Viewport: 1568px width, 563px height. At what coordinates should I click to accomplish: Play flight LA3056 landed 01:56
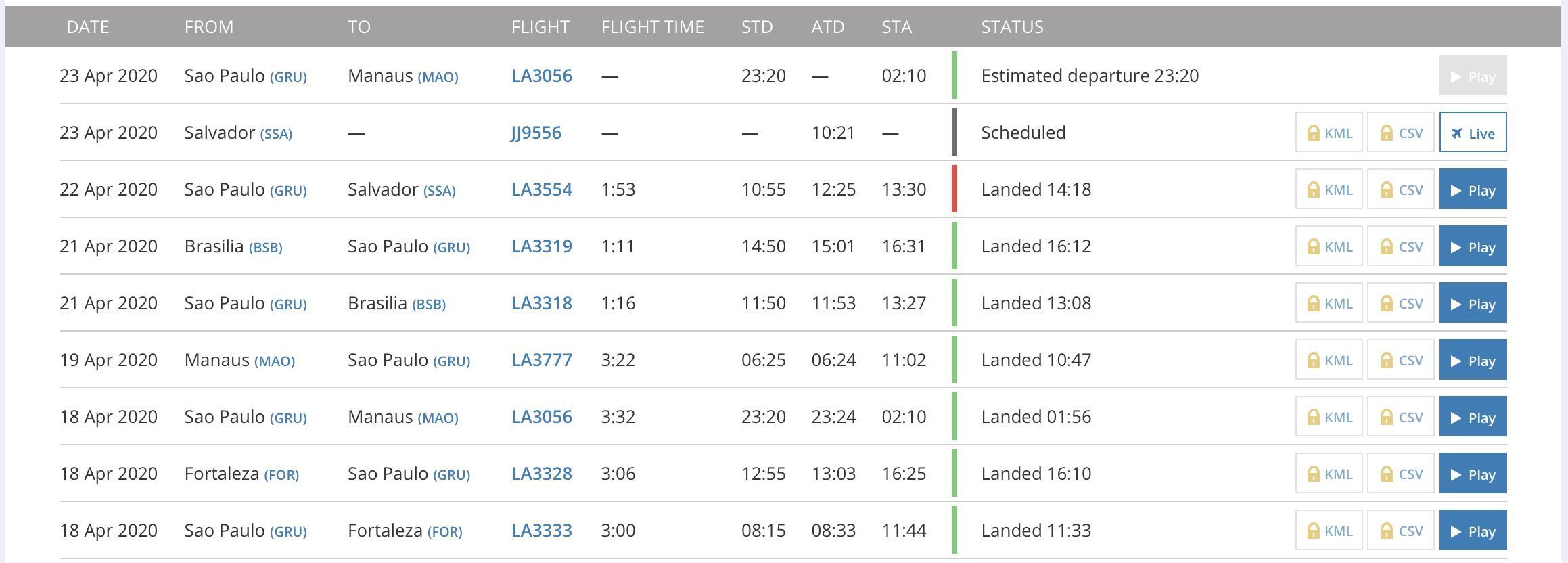pos(1473,416)
